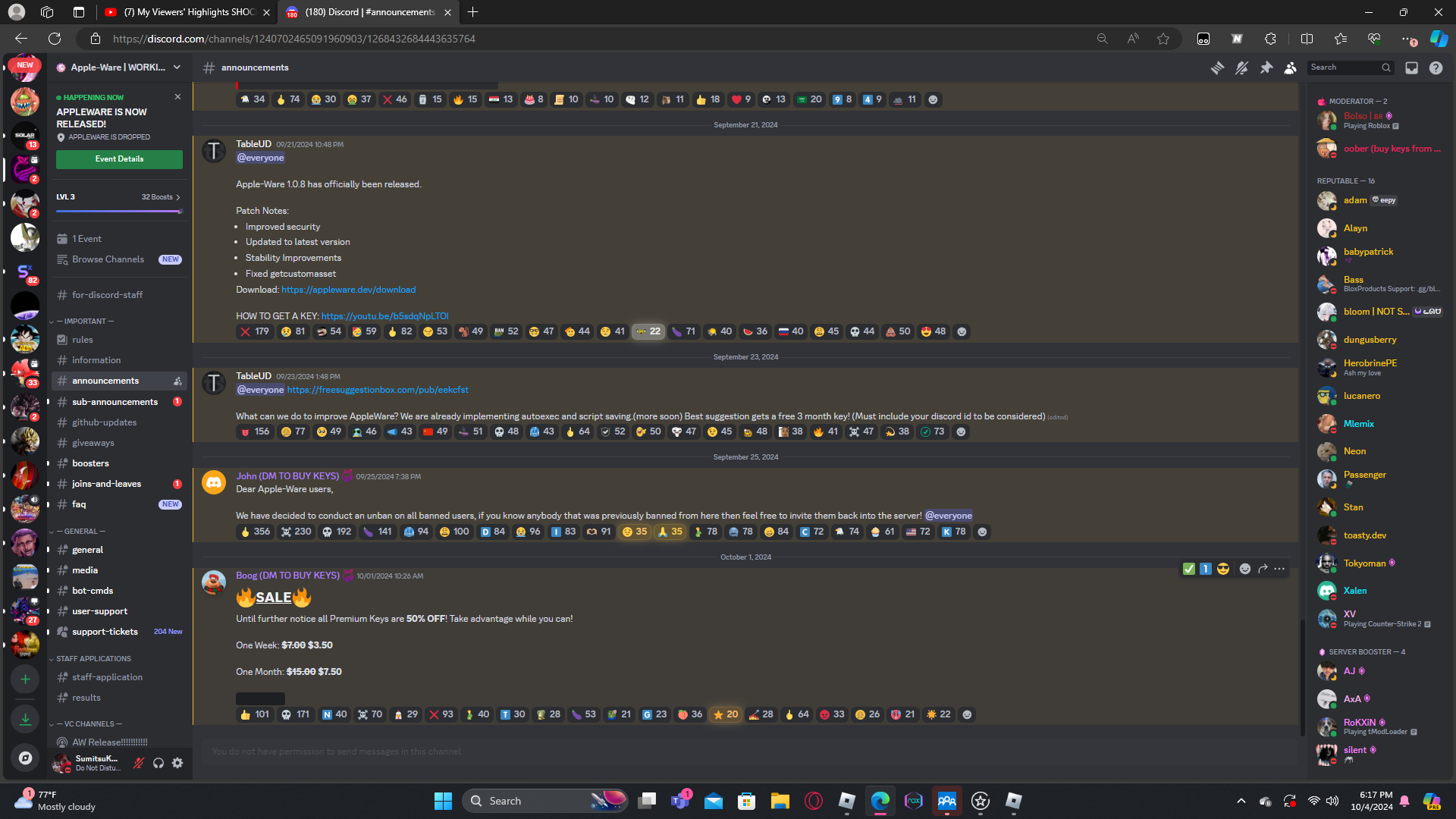Image resolution: width=1456 pixels, height=819 pixels.
Task: Go back in the browser
Action: pos(21,39)
